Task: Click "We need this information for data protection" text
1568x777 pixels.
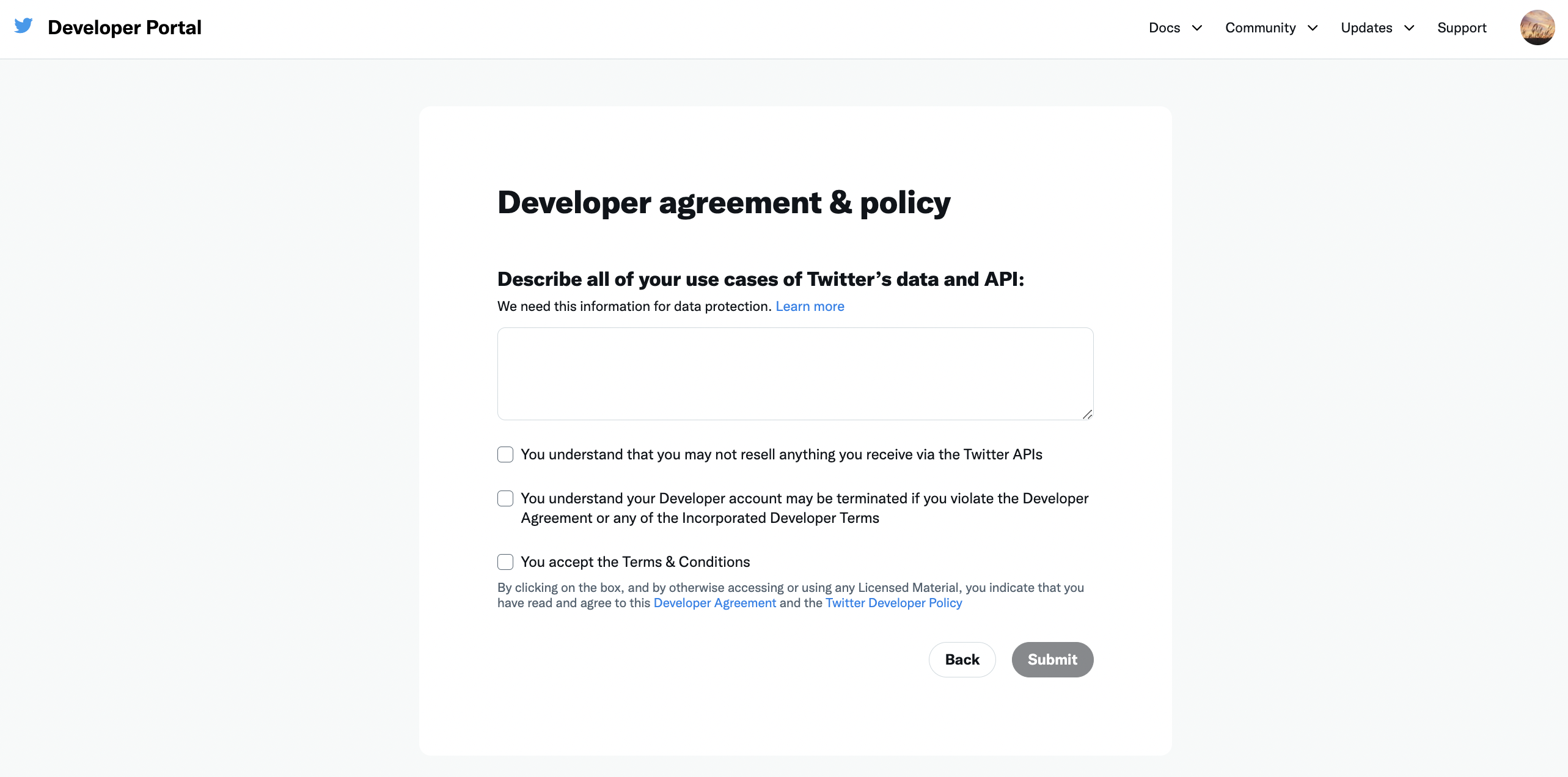Action: (634, 307)
